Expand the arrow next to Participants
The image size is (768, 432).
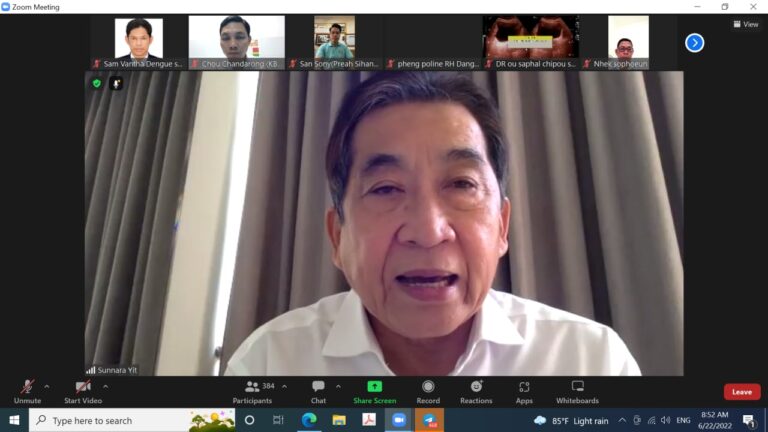pos(284,386)
